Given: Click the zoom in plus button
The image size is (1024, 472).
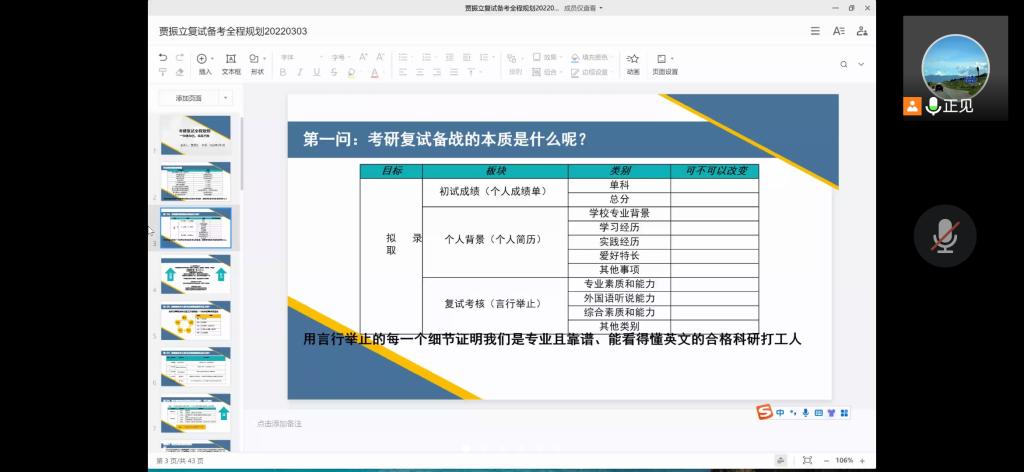Looking at the screenshot, I should tap(863, 460).
